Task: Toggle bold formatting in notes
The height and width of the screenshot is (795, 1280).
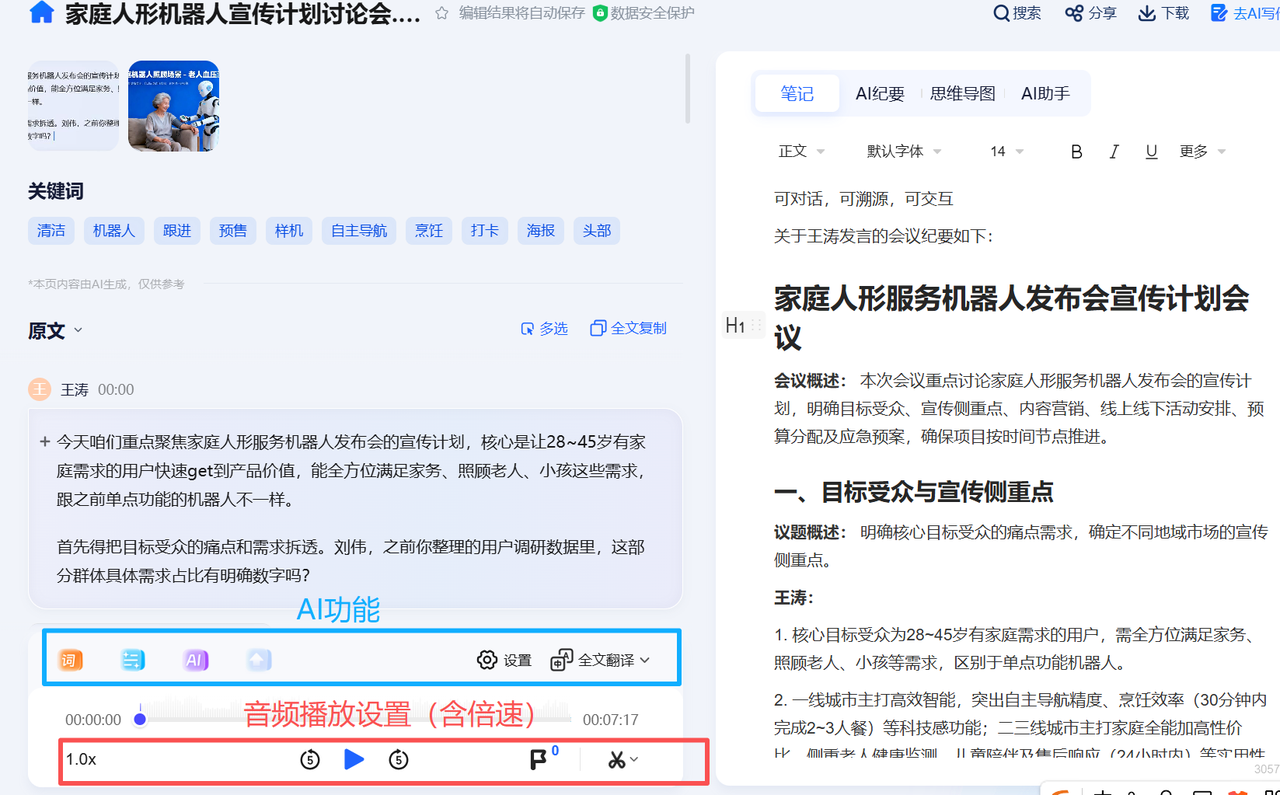Action: pyautogui.click(x=1076, y=152)
